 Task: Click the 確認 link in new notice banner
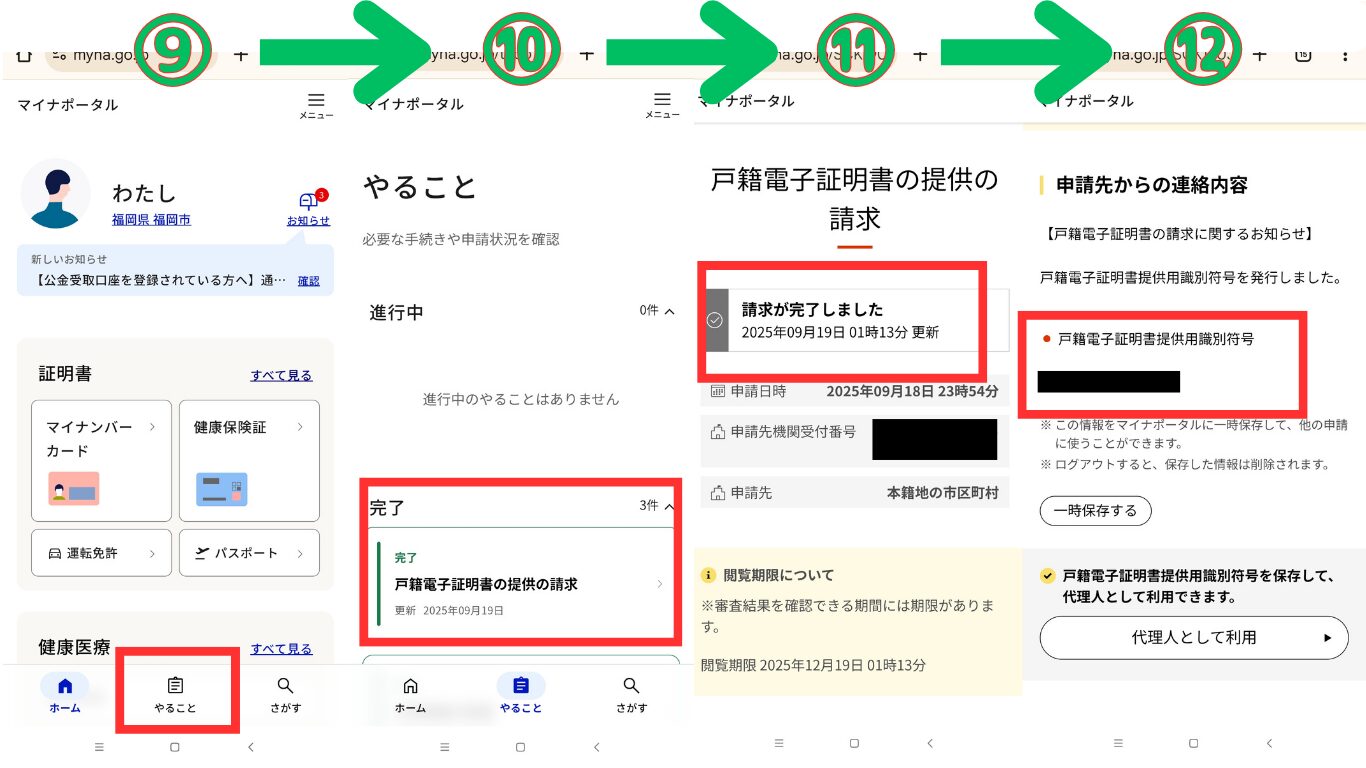309,281
